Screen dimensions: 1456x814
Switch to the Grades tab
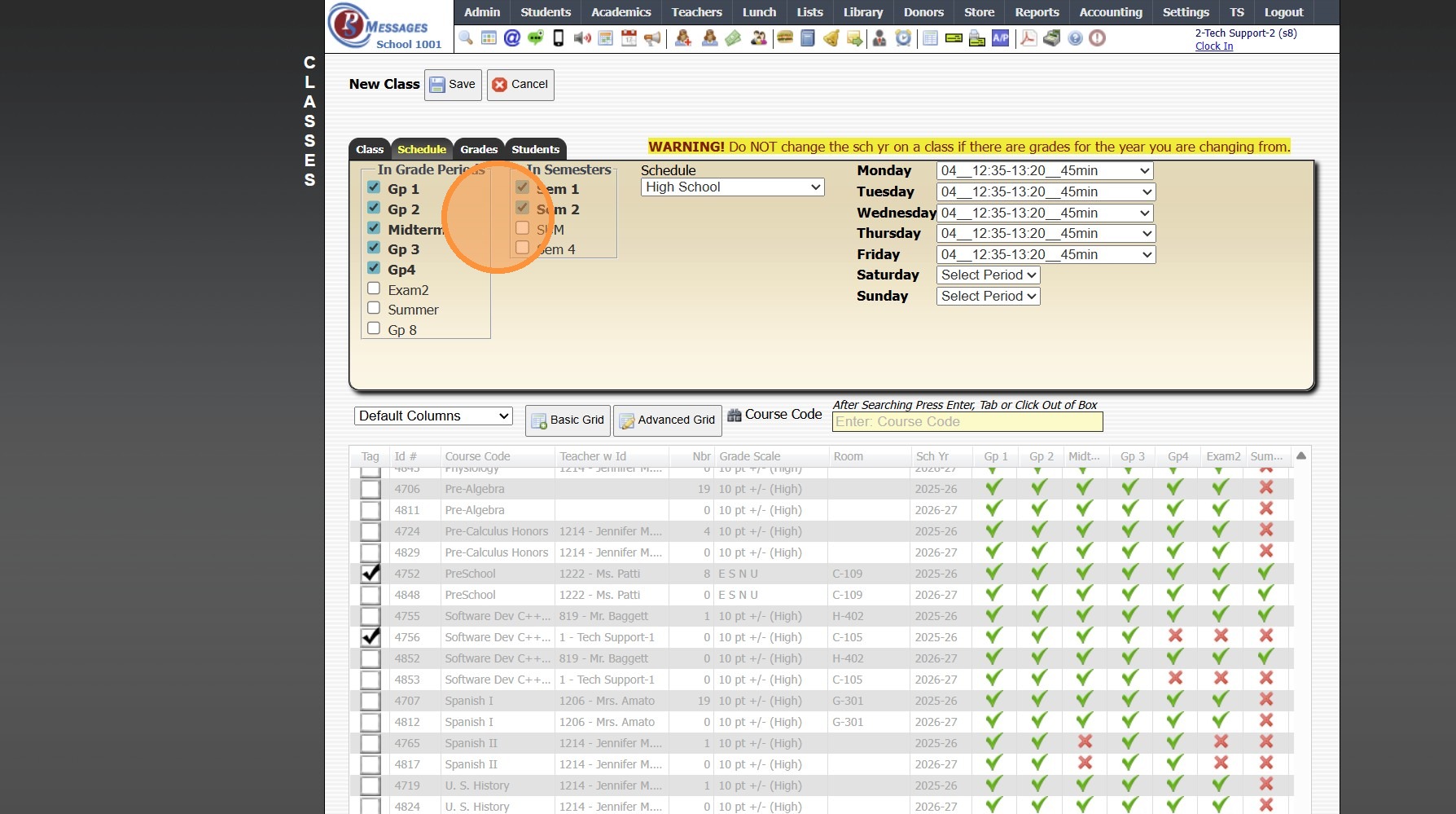pyautogui.click(x=479, y=149)
